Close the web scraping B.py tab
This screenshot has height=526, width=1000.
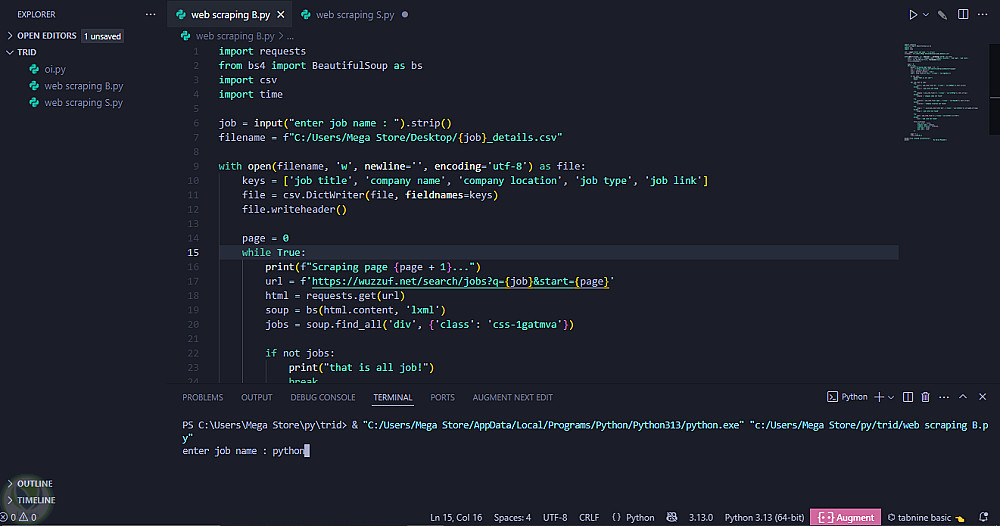281,15
